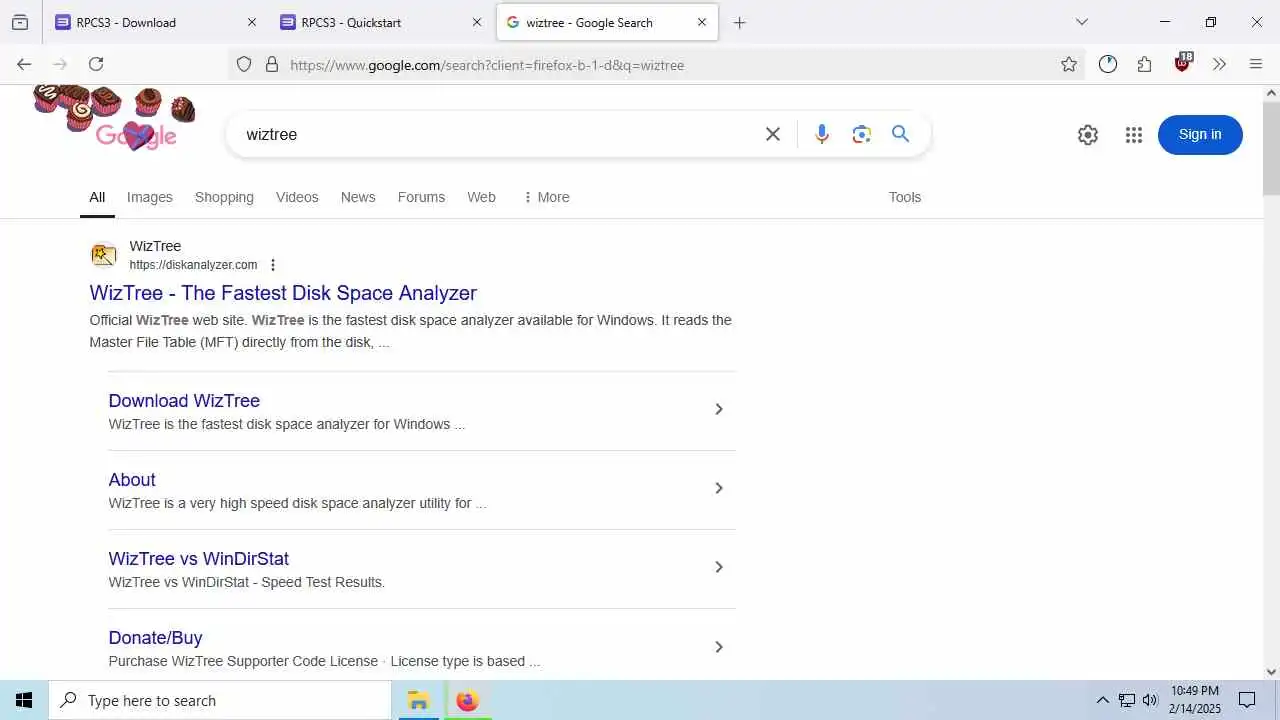Reload the current page

tap(96, 64)
